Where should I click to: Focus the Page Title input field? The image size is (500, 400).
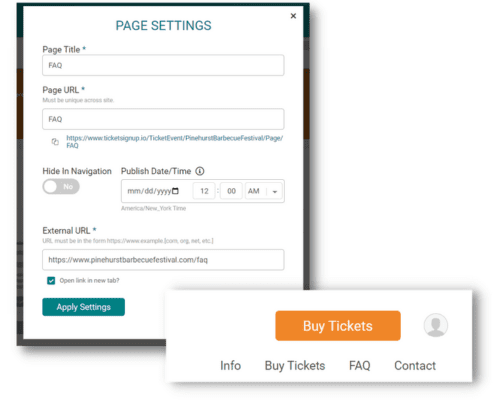click(163, 65)
